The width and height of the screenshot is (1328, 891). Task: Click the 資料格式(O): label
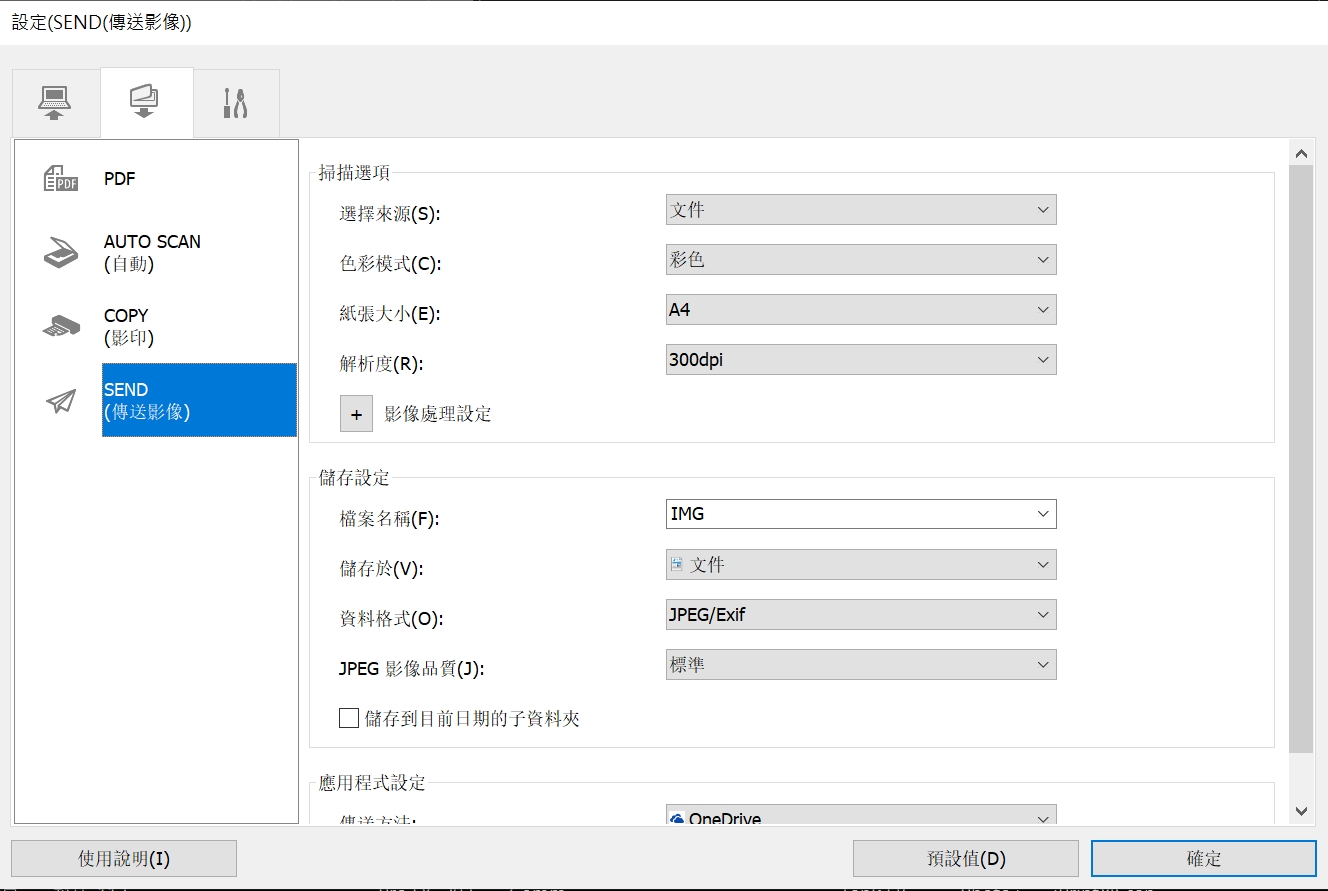(x=391, y=619)
